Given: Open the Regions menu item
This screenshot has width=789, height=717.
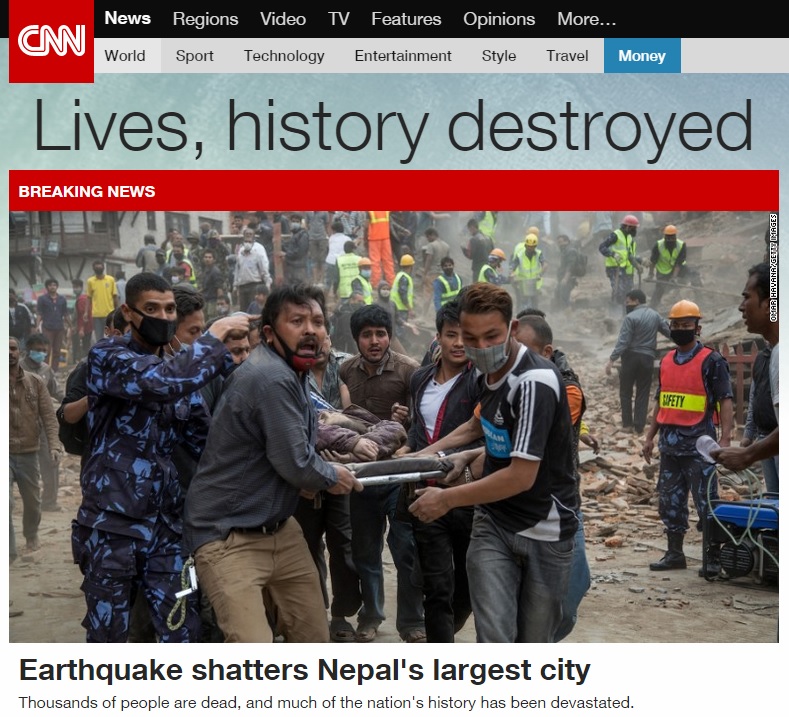Looking at the screenshot, I should 205,19.
